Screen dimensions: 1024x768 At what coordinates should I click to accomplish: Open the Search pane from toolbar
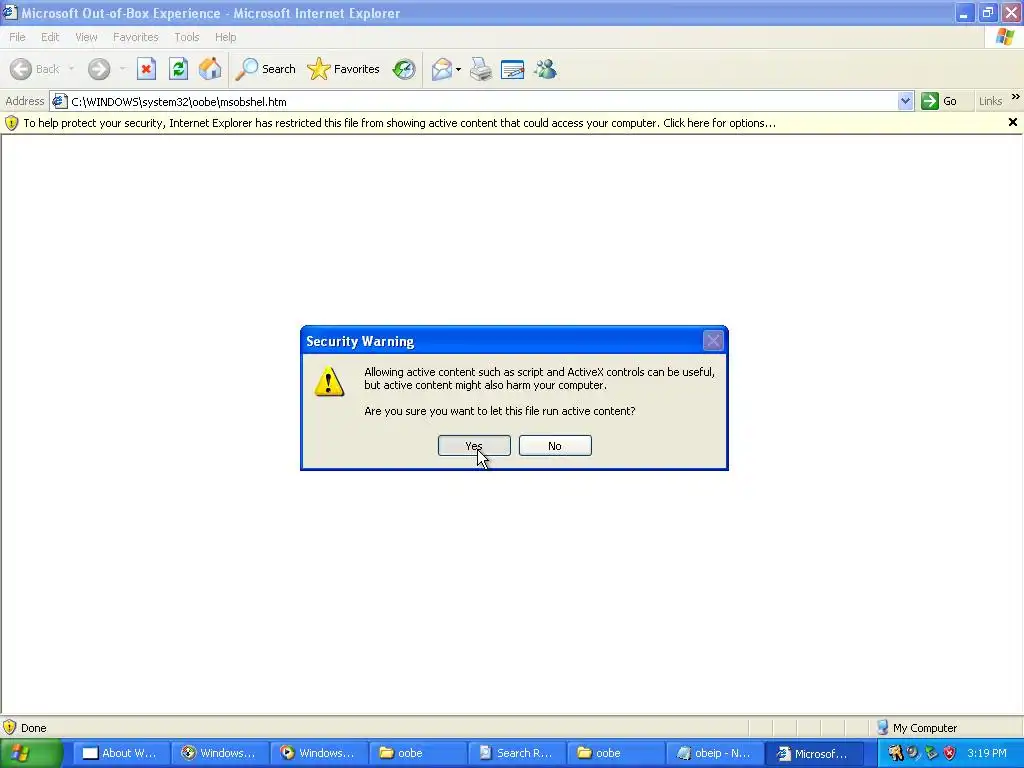tap(265, 69)
